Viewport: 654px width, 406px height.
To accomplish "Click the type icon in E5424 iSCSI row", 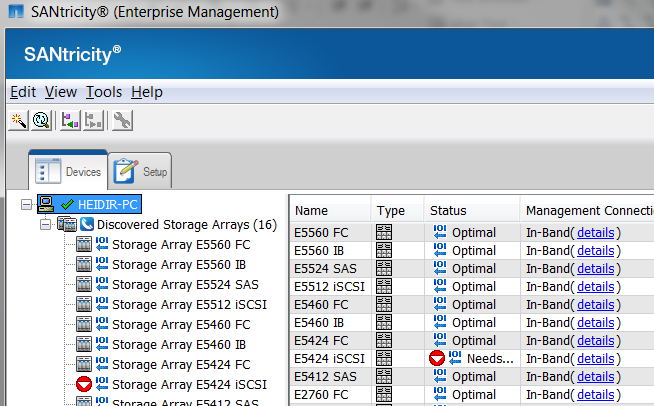I will 384,358.
